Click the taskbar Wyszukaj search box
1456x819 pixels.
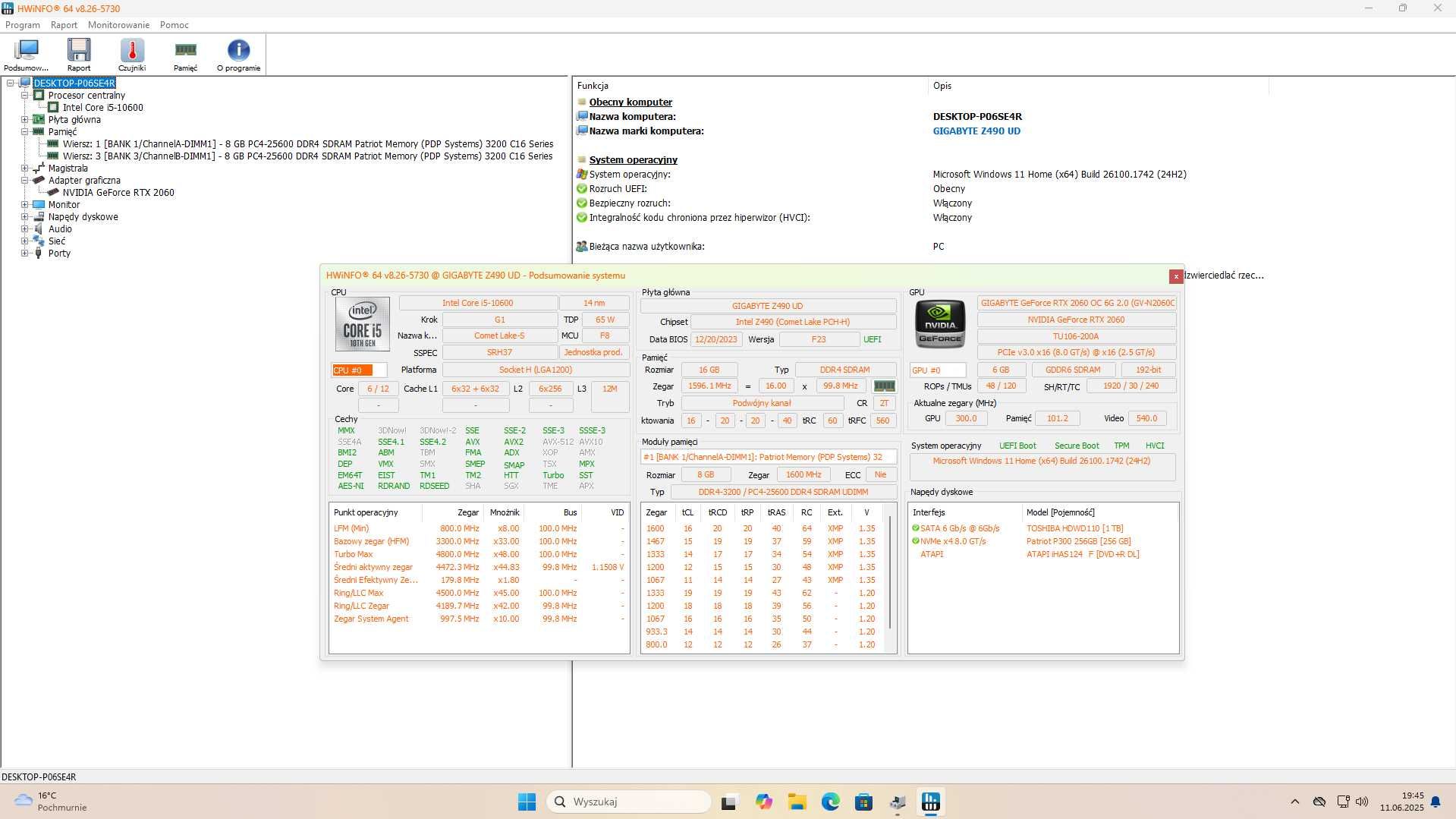point(629,802)
